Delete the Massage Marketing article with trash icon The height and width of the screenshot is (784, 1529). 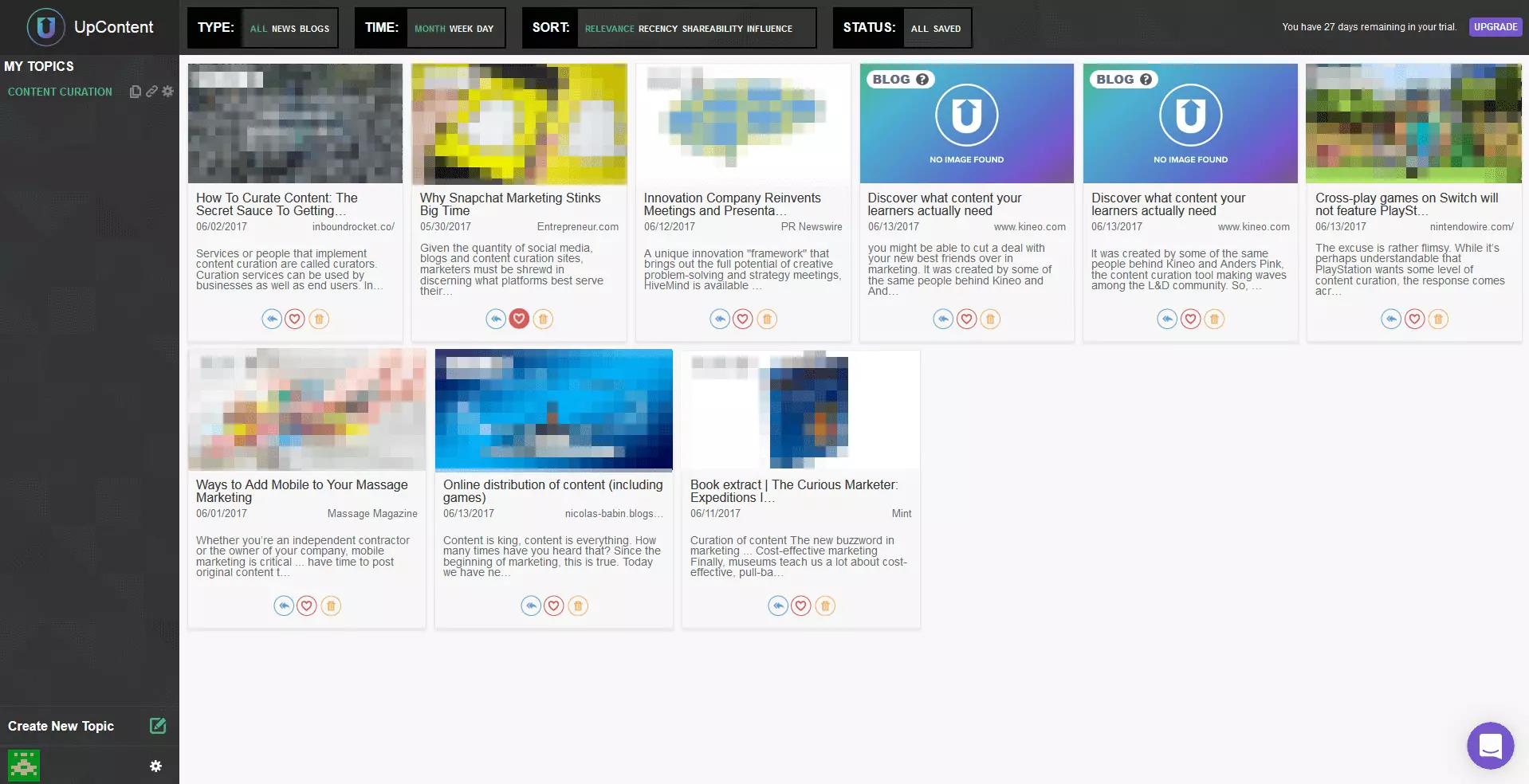click(331, 606)
